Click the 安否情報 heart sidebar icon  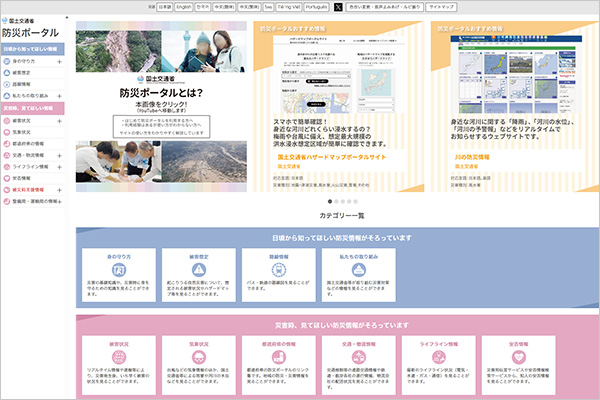click(x=7, y=178)
